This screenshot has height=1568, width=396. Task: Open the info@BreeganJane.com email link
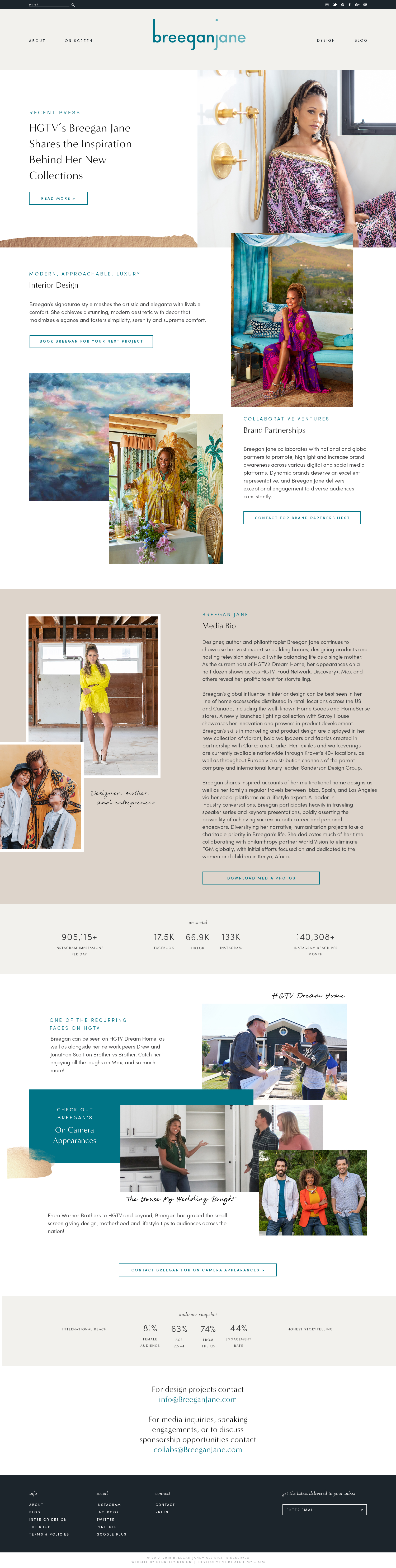(x=198, y=1400)
